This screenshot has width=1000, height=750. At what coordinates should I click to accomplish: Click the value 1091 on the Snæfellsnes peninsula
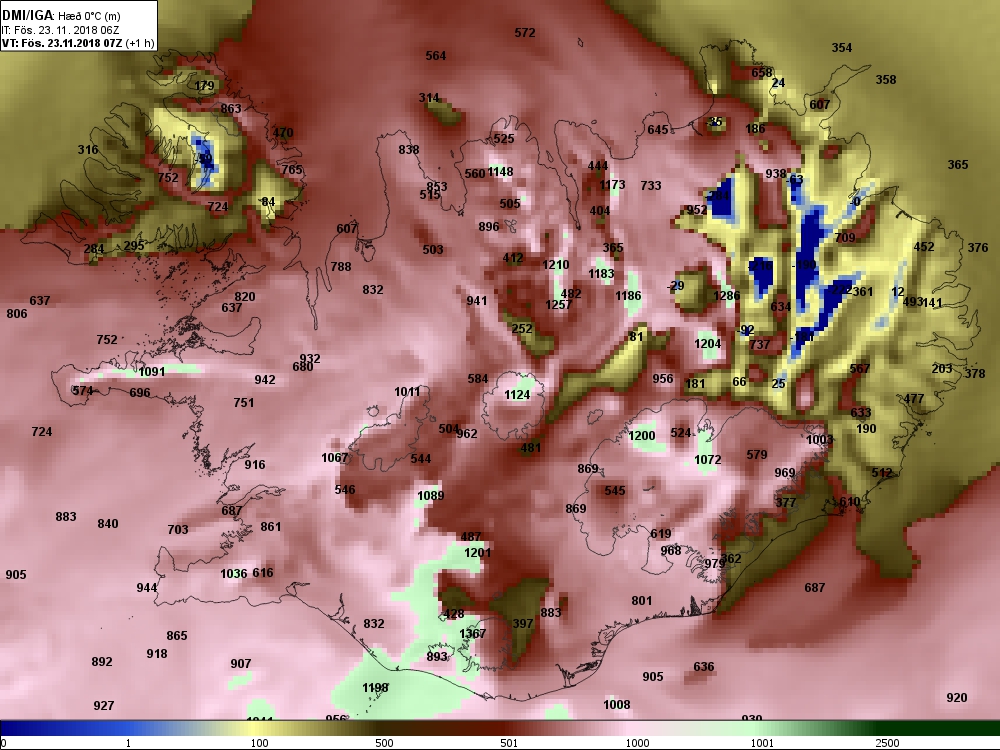coord(152,372)
